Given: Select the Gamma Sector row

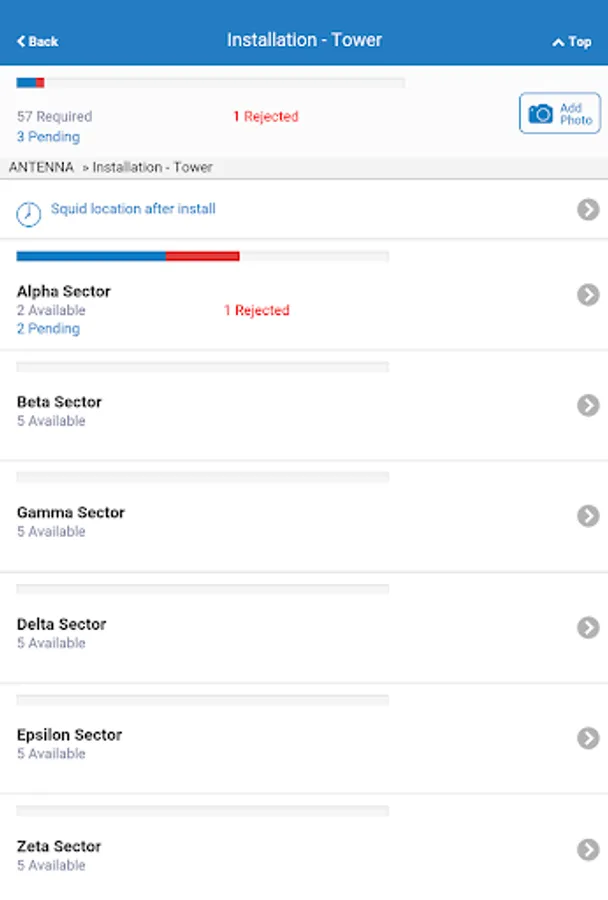Looking at the screenshot, I should 70,513.
